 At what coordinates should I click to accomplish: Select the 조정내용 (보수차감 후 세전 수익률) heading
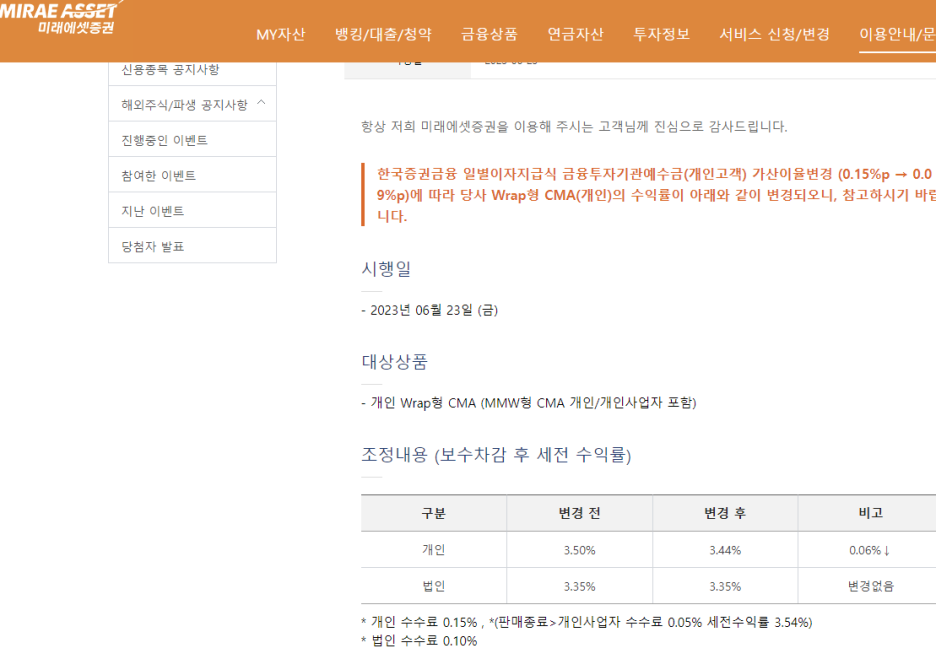click(496, 455)
